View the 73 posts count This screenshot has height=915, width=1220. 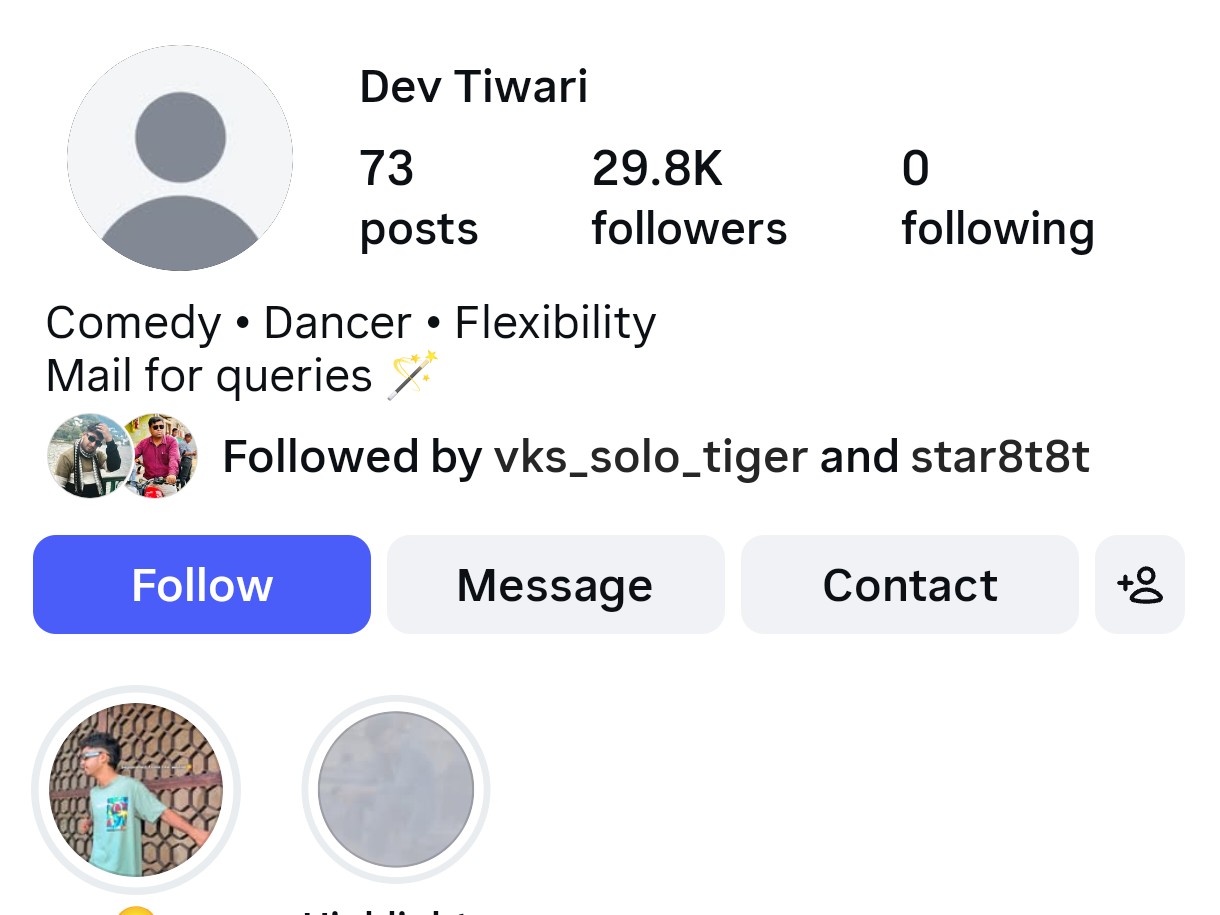point(418,198)
